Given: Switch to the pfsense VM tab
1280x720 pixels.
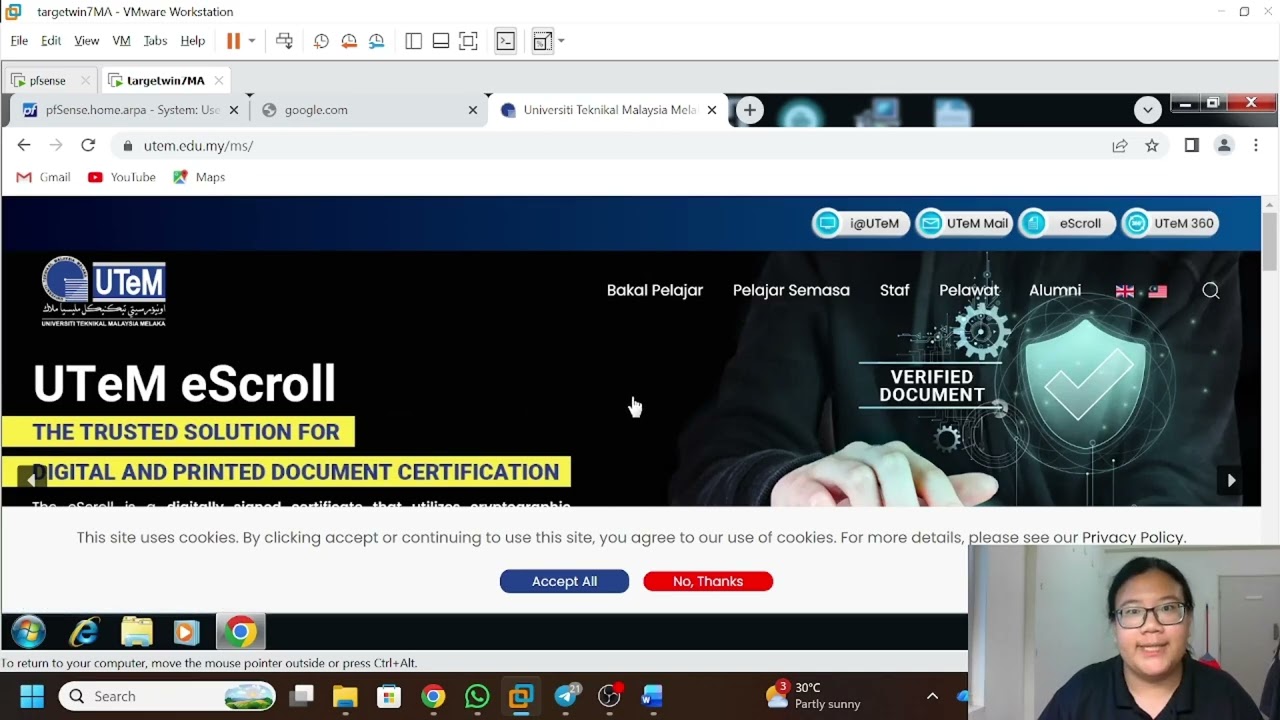Looking at the screenshot, I should click(x=47, y=80).
